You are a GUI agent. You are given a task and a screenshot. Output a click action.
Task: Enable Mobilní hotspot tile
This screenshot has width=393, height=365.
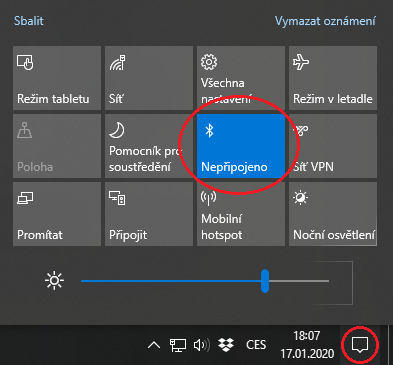(241, 214)
